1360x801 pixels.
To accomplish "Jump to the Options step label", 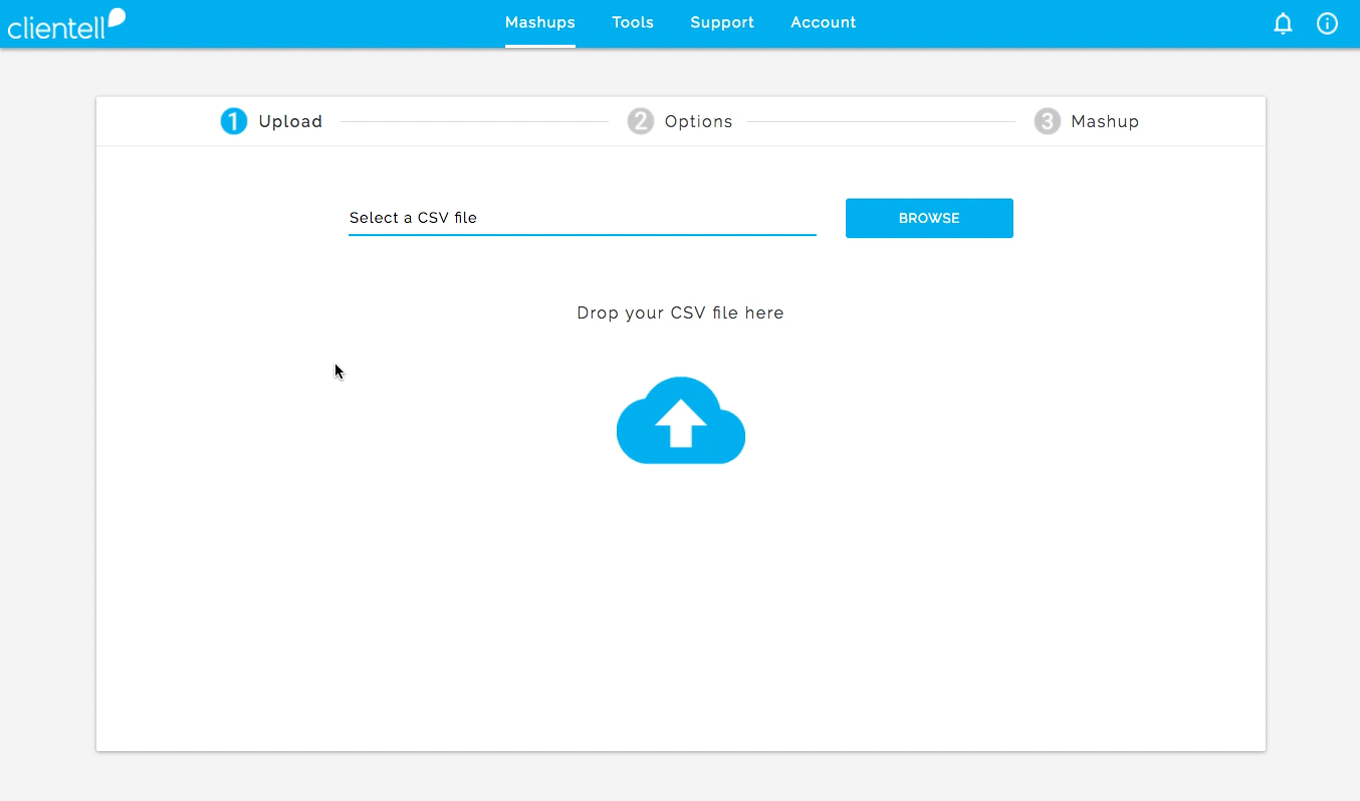I will click(x=698, y=122).
